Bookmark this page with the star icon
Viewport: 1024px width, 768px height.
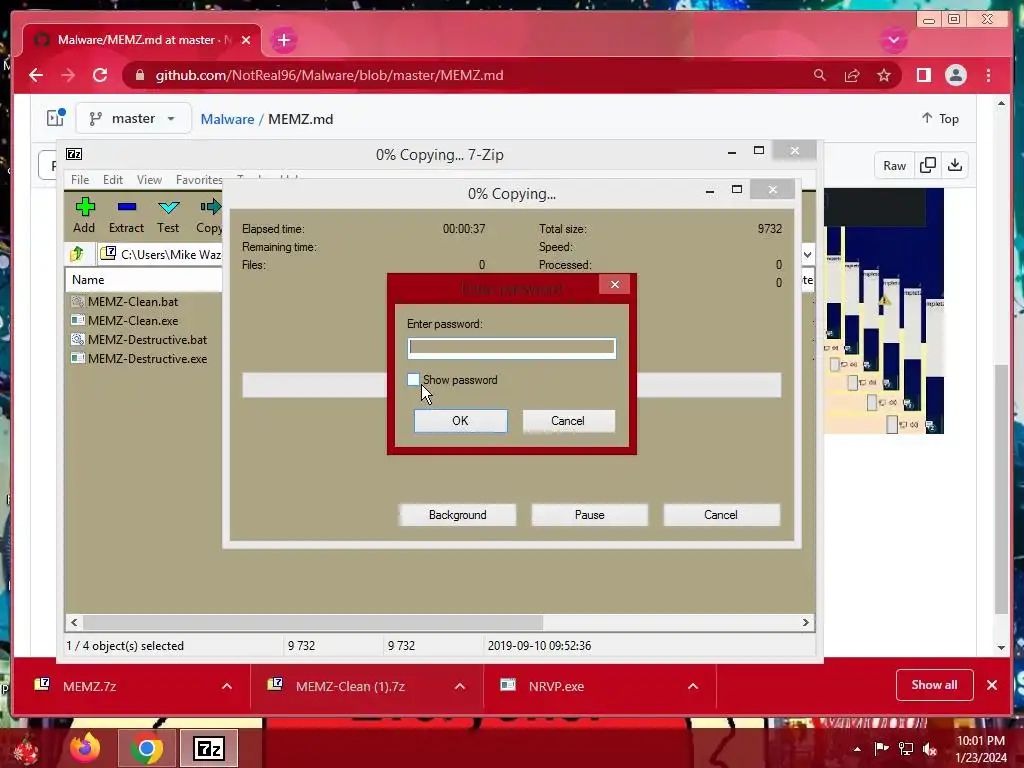[884, 75]
